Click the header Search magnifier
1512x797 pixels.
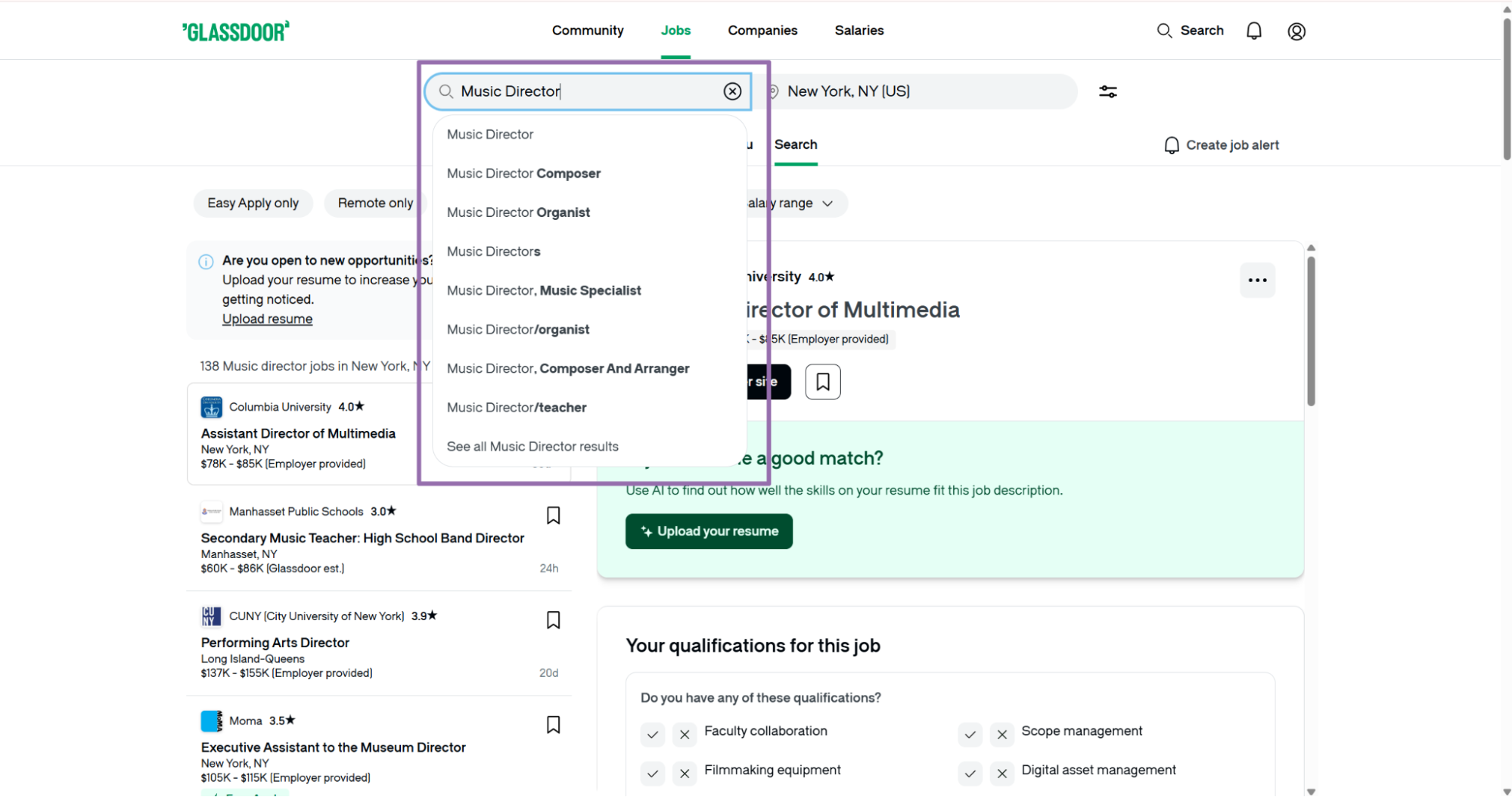point(1164,30)
